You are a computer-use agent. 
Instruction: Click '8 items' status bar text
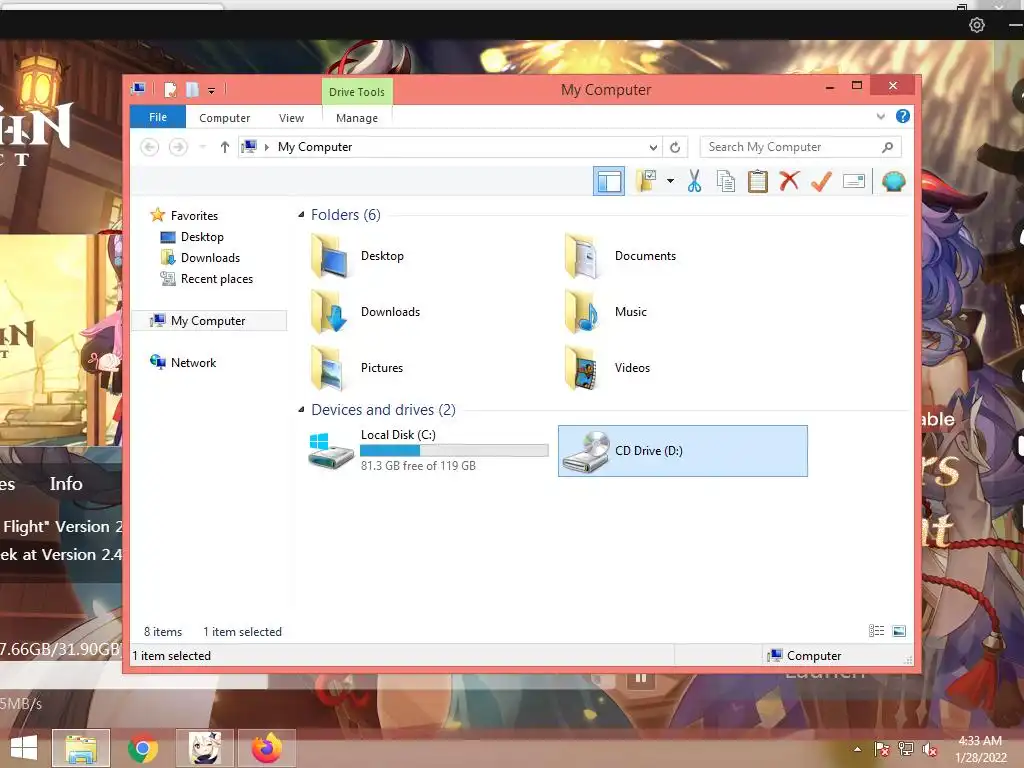[x=163, y=632]
